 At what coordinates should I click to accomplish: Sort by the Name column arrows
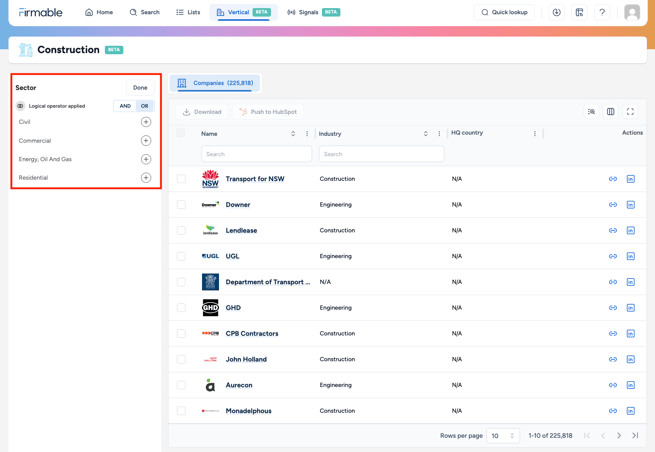(x=293, y=134)
